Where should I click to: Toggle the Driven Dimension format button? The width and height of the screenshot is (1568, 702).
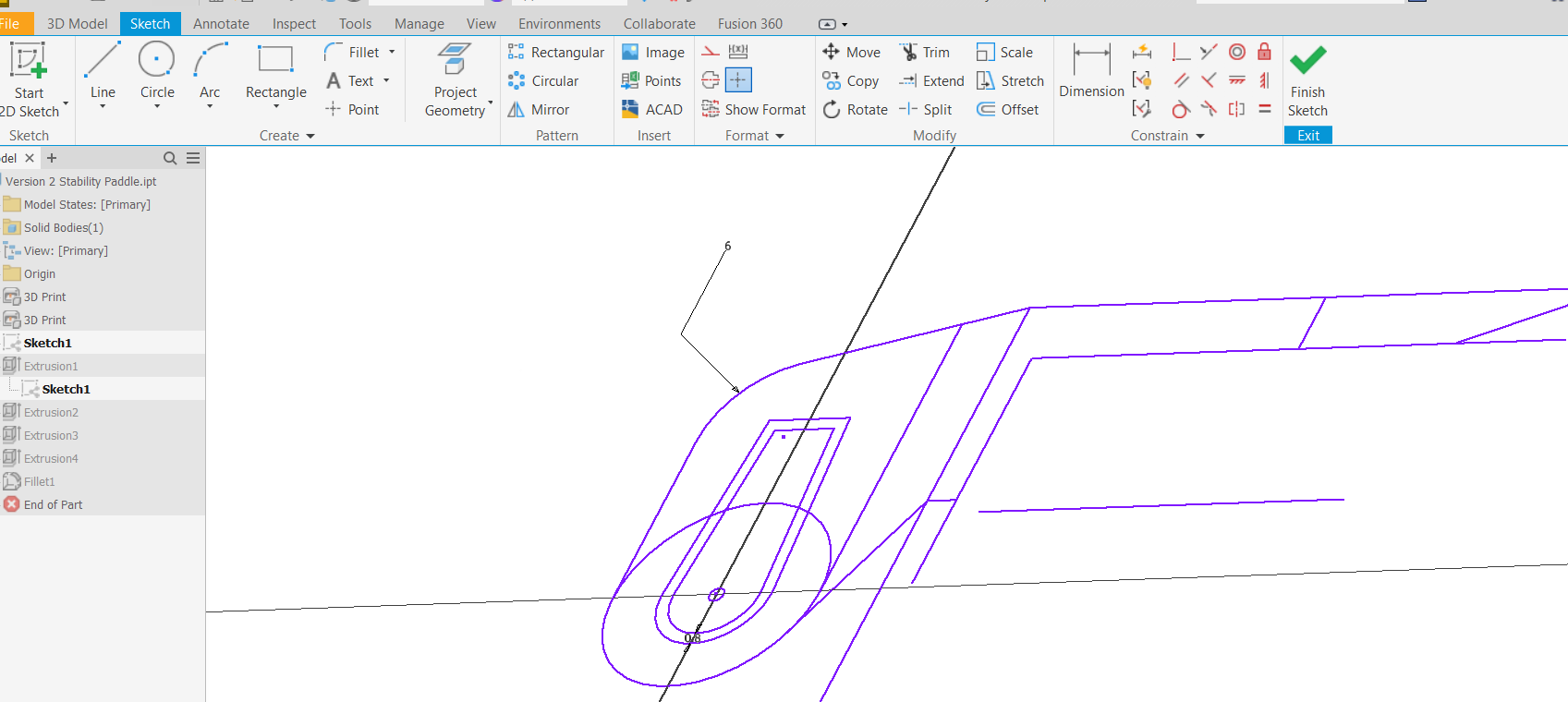[738, 52]
